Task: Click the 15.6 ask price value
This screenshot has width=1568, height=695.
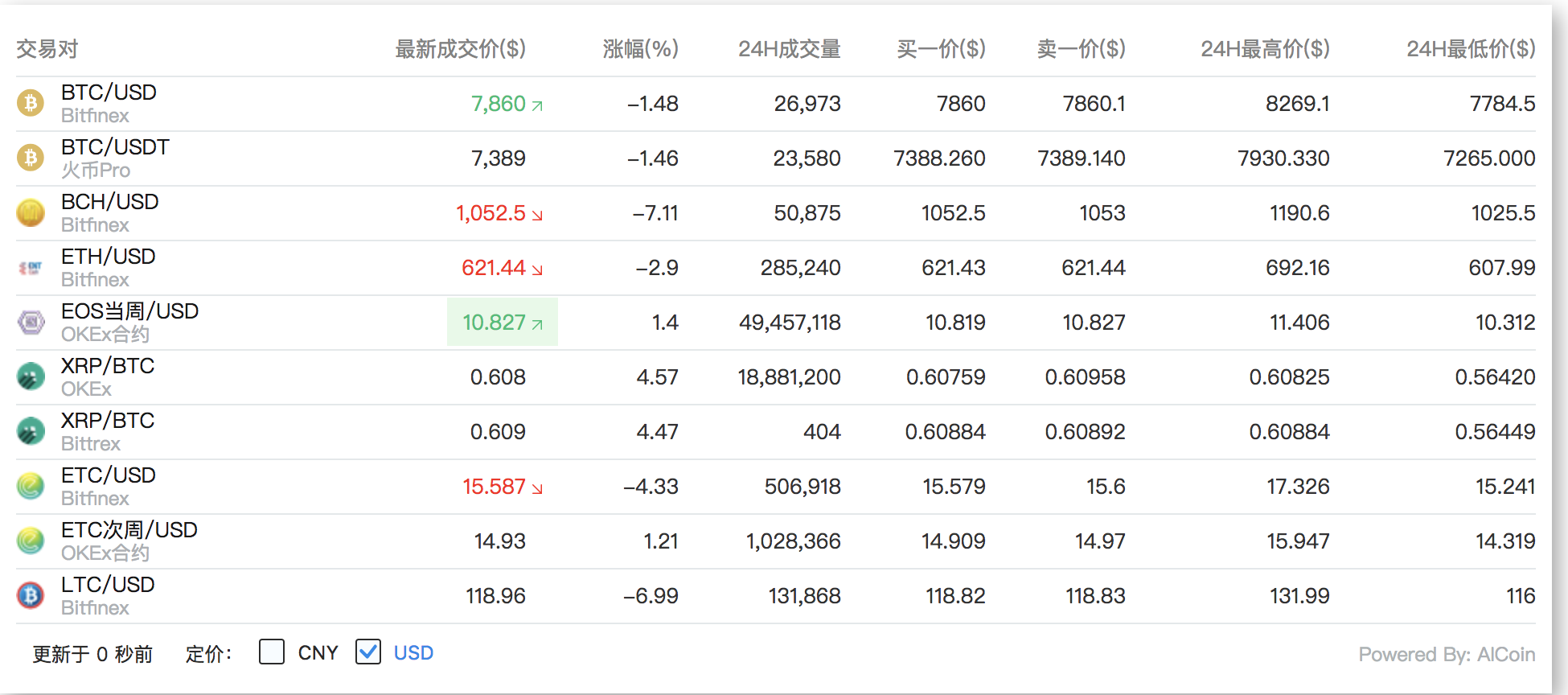Action: (x=1106, y=487)
